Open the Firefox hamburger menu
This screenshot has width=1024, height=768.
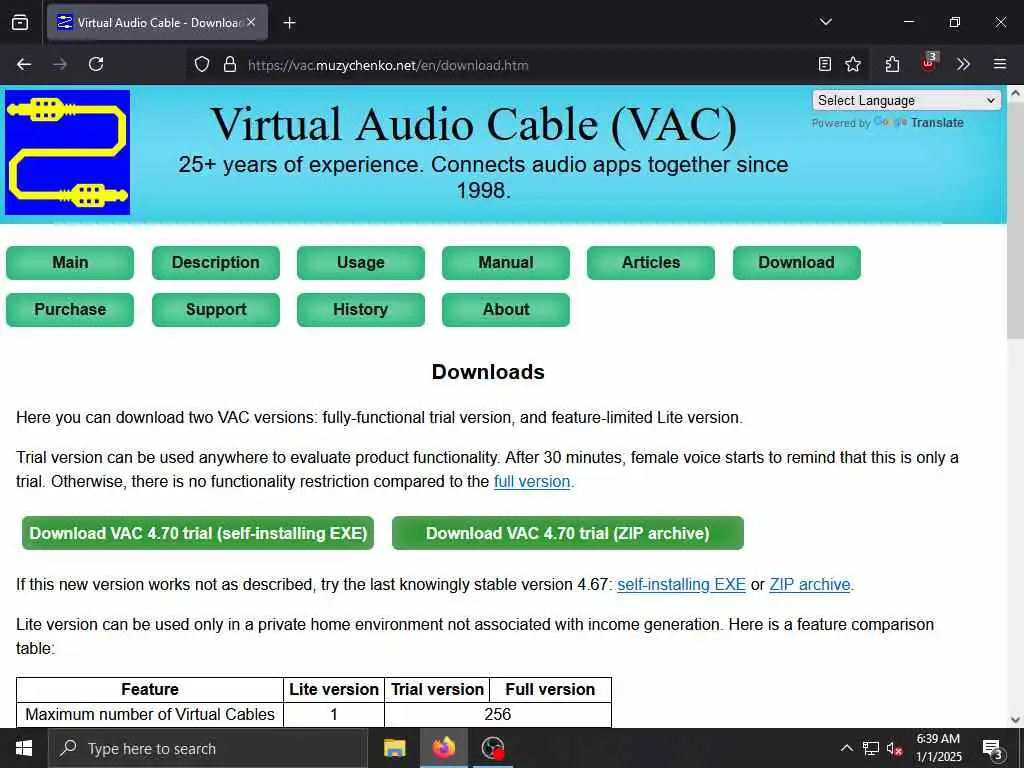click(1000, 64)
